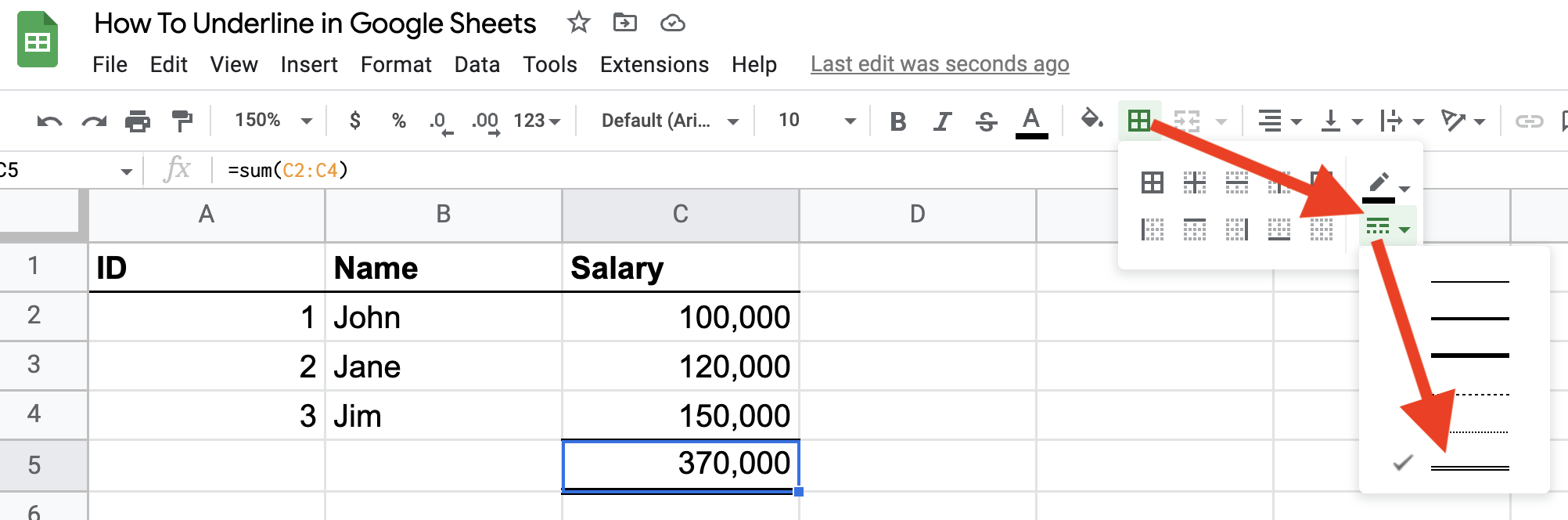Screen dimensions: 1568x520
Task: Open the 150% zoom dropdown
Action: click(x=273, y=121)
